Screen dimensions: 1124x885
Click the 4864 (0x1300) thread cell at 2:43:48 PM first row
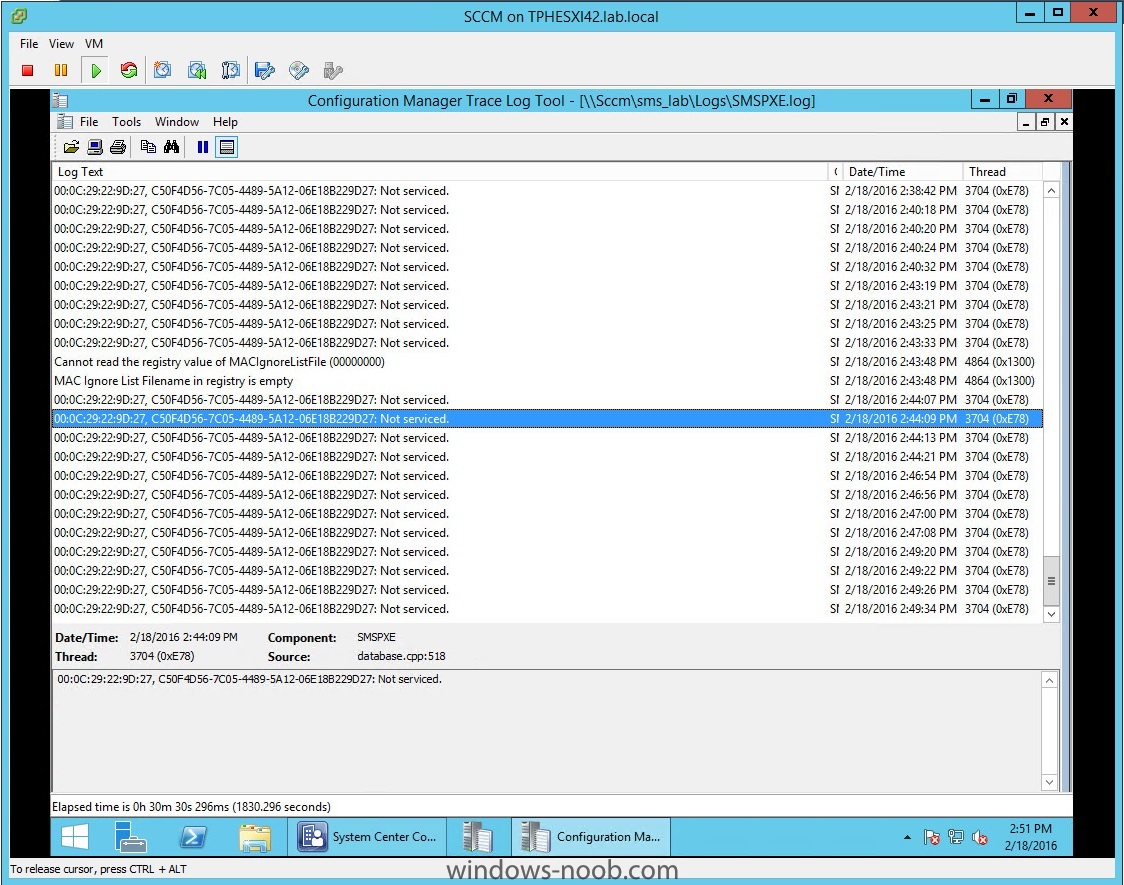point(999,362)
